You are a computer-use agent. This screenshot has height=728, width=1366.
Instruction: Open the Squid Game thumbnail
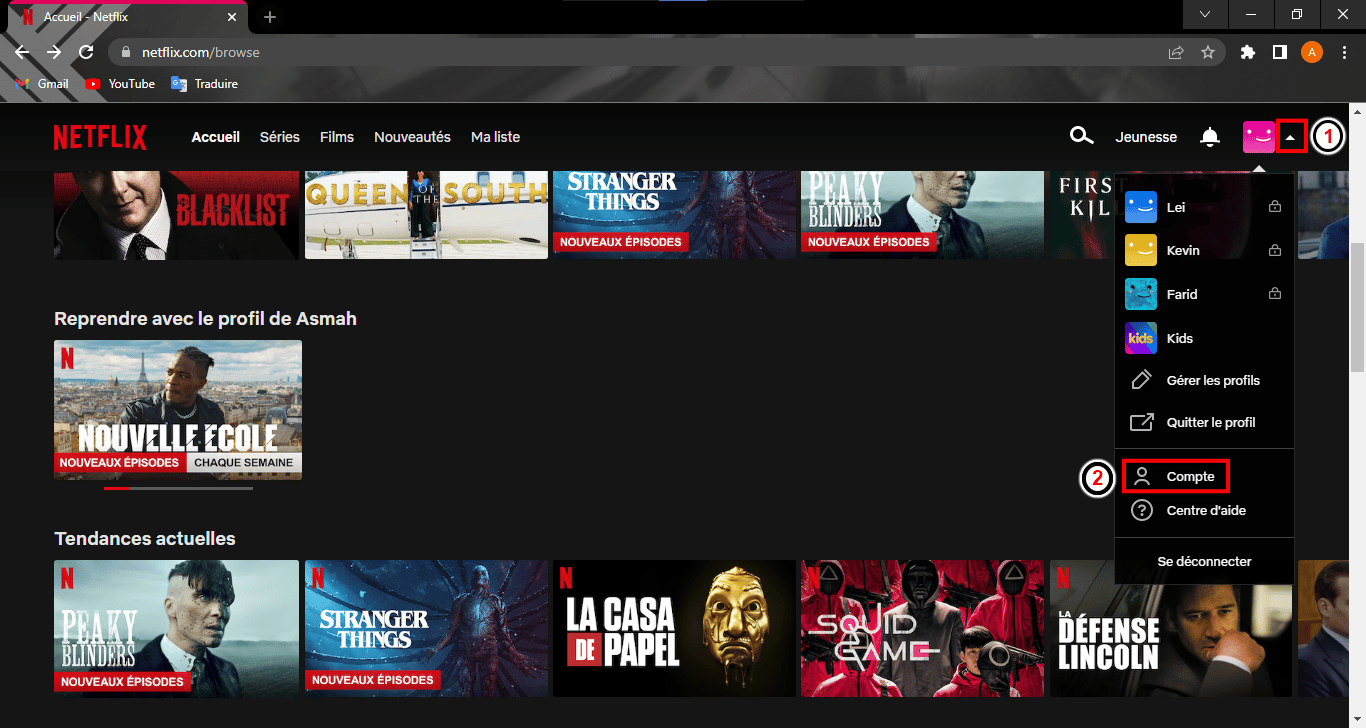923,628
